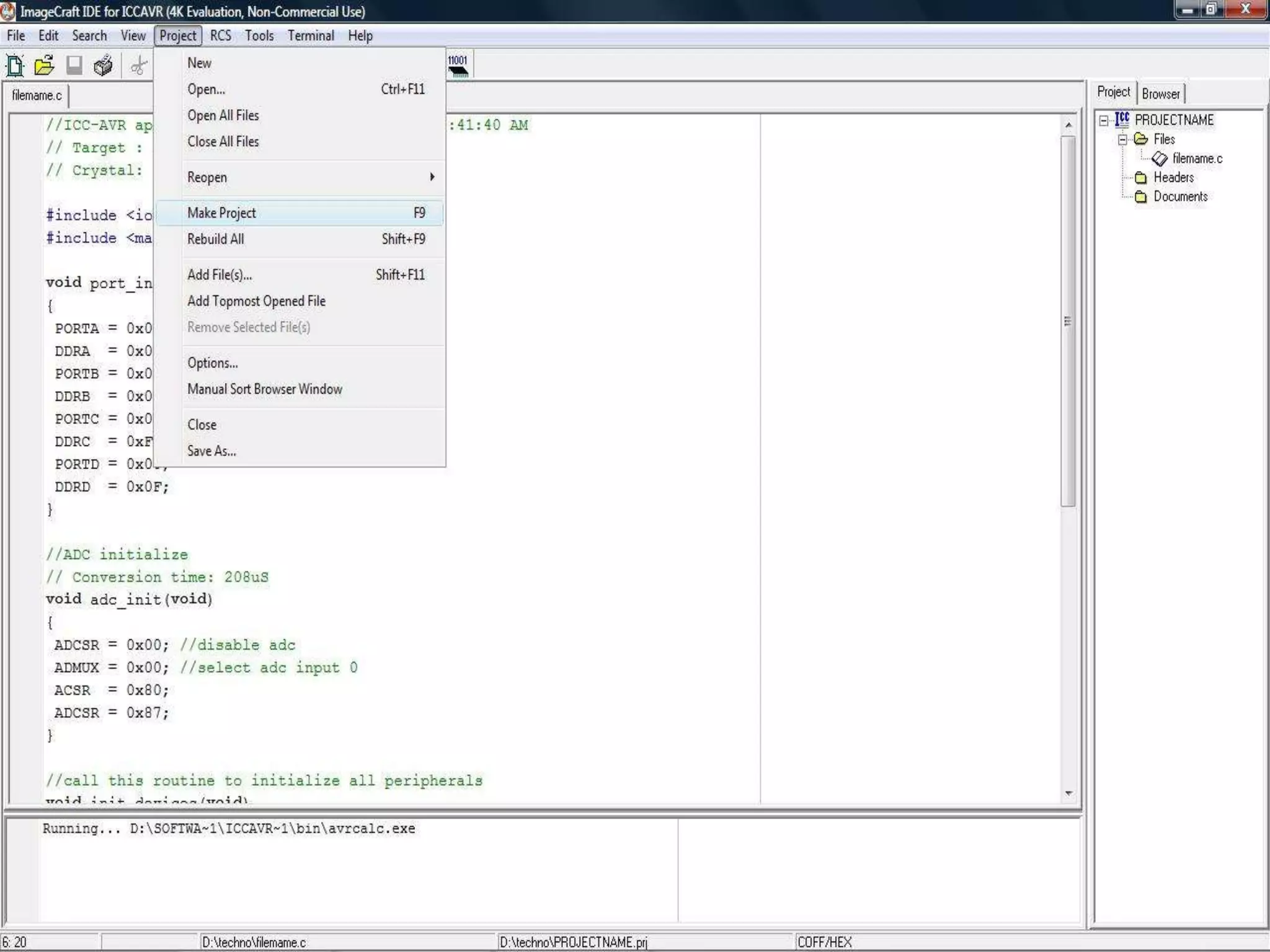Click the void adc_init(void) code line
The height and width of the screenshot is (952, 1270).
pyautogui.click(x=129, y=599)
